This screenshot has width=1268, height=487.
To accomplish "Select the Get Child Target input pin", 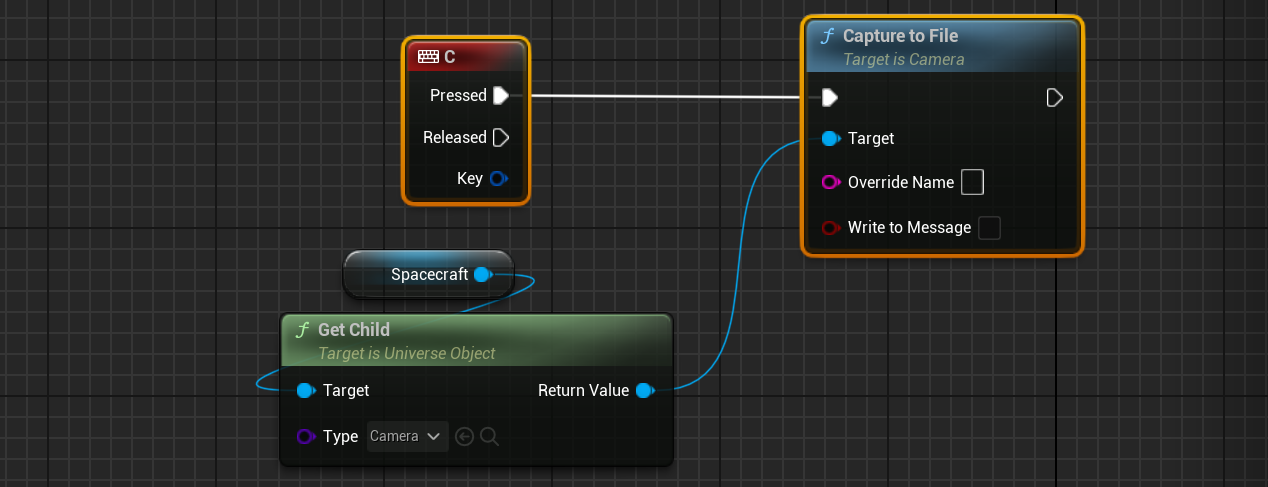I will [x=305, y=391].
